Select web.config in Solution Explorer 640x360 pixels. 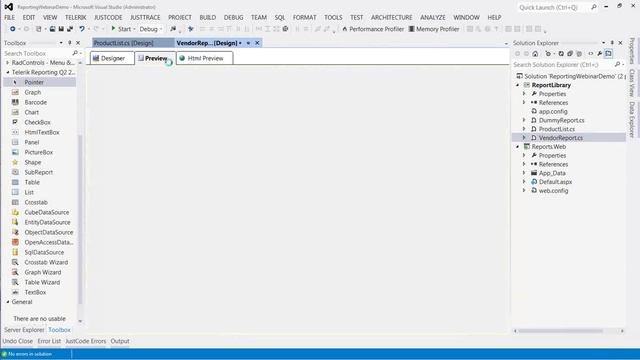point(553,191)
